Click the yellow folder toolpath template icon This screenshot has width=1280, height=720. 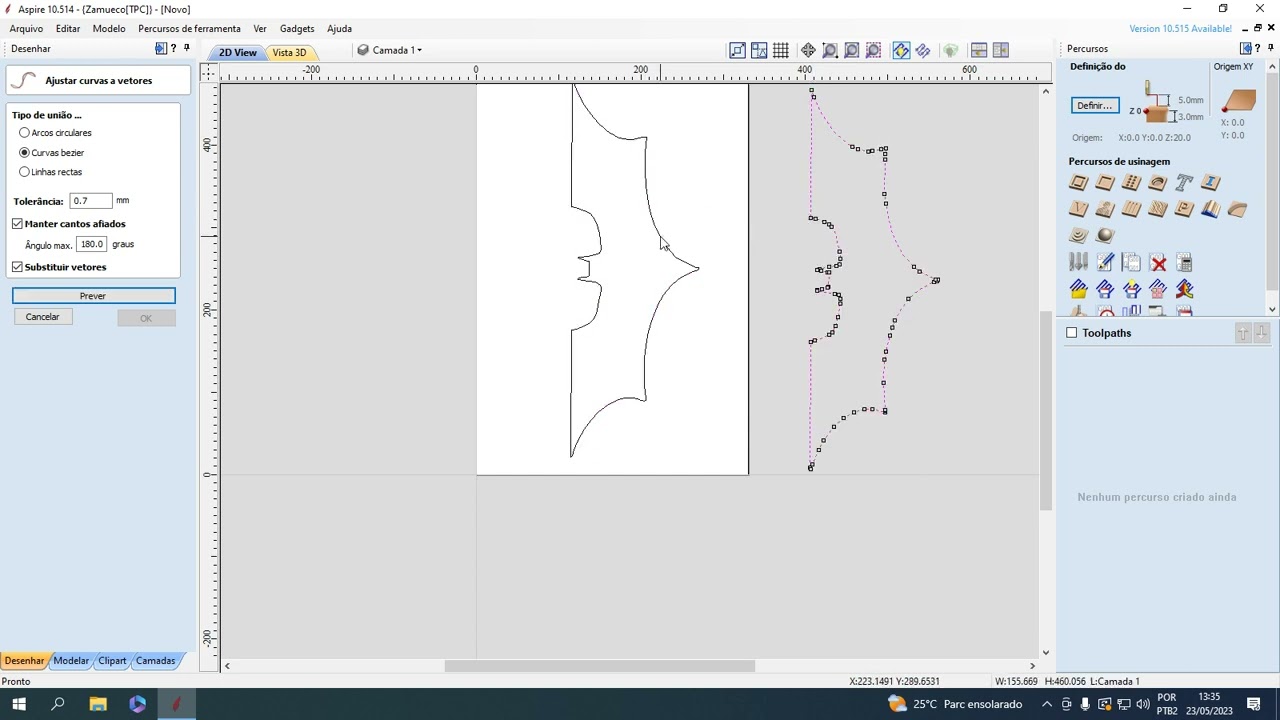coord(1078,289)
